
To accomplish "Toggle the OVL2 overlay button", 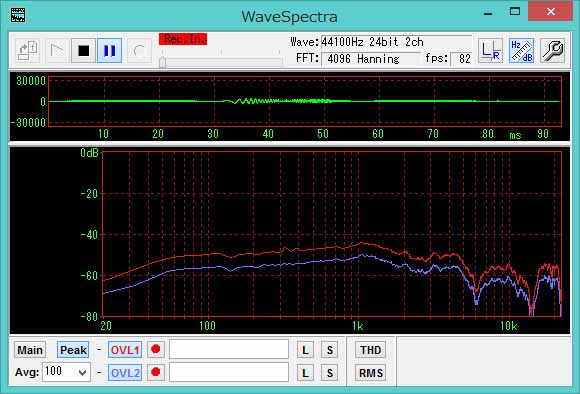I will click(125, 373).
